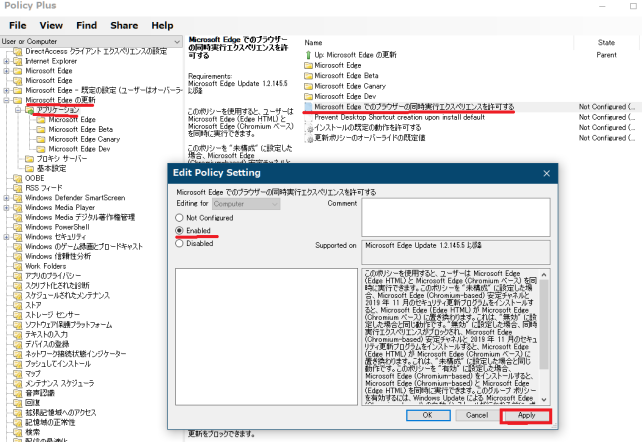642x442 pixels.
Task: Select ストレージ センサー in tree
Action: tap(52, 315)
